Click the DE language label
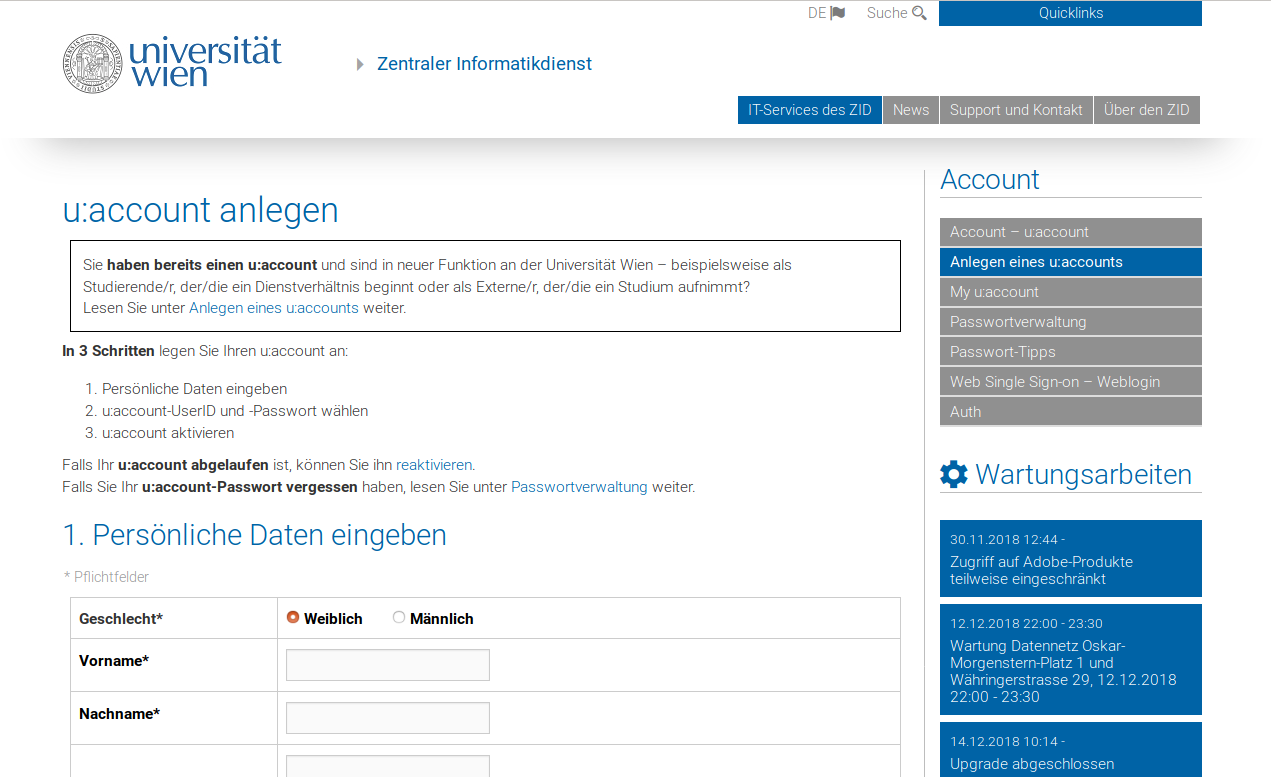 pyautogui.click(x=817, y=13)
